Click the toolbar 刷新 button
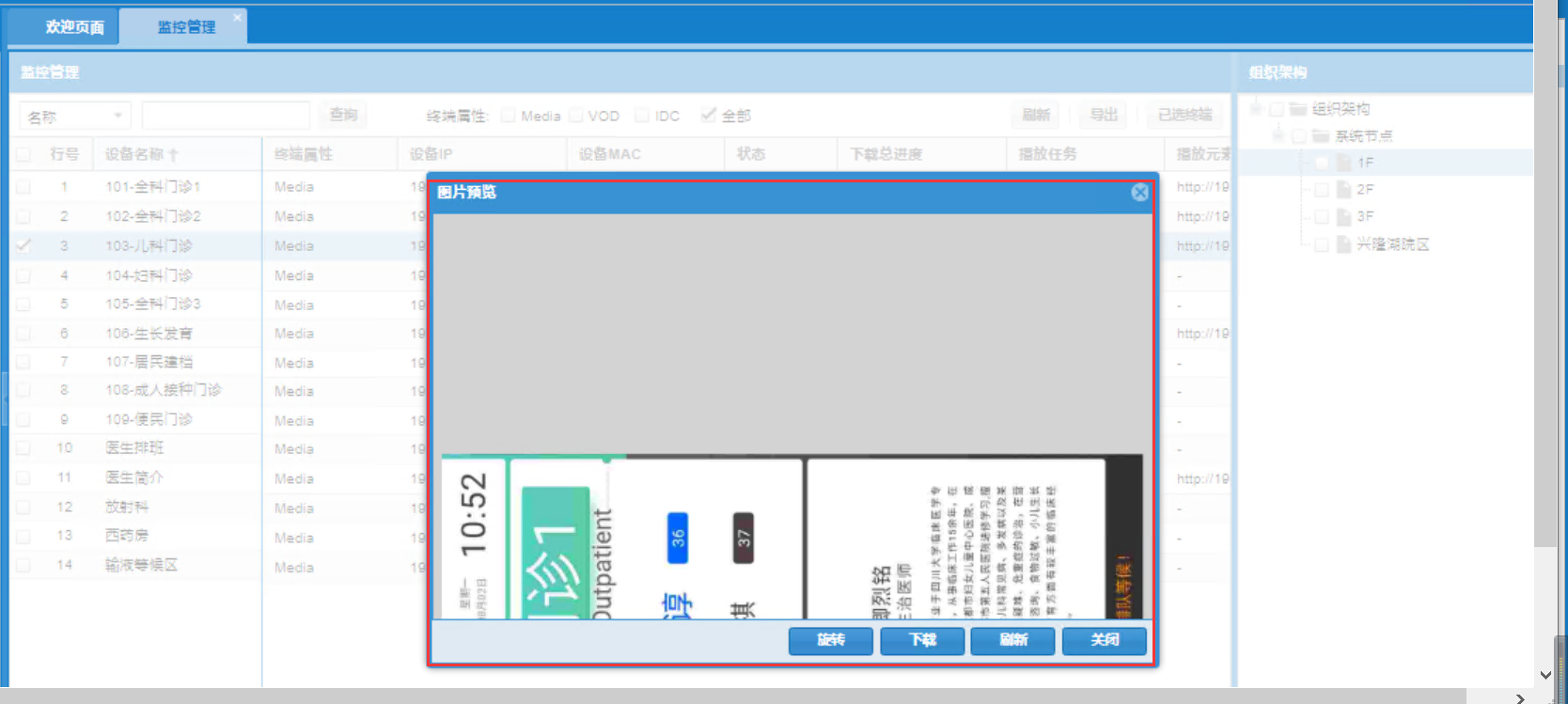1568x704 pixels. [1036, 115]
